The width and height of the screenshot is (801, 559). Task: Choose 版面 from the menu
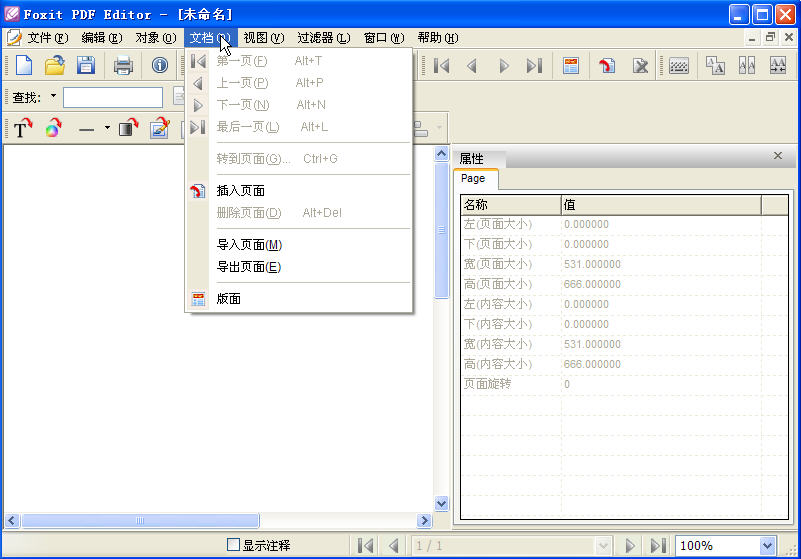pyautogui.click(x=299, y=299)
